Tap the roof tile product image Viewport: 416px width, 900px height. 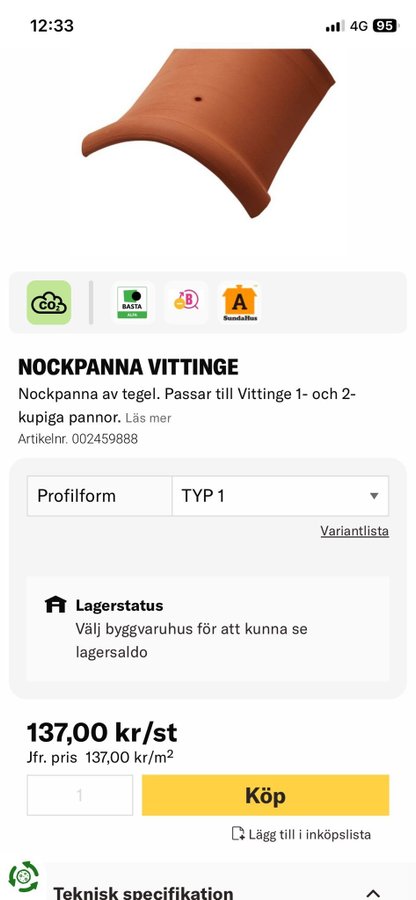tap(209, 133)
